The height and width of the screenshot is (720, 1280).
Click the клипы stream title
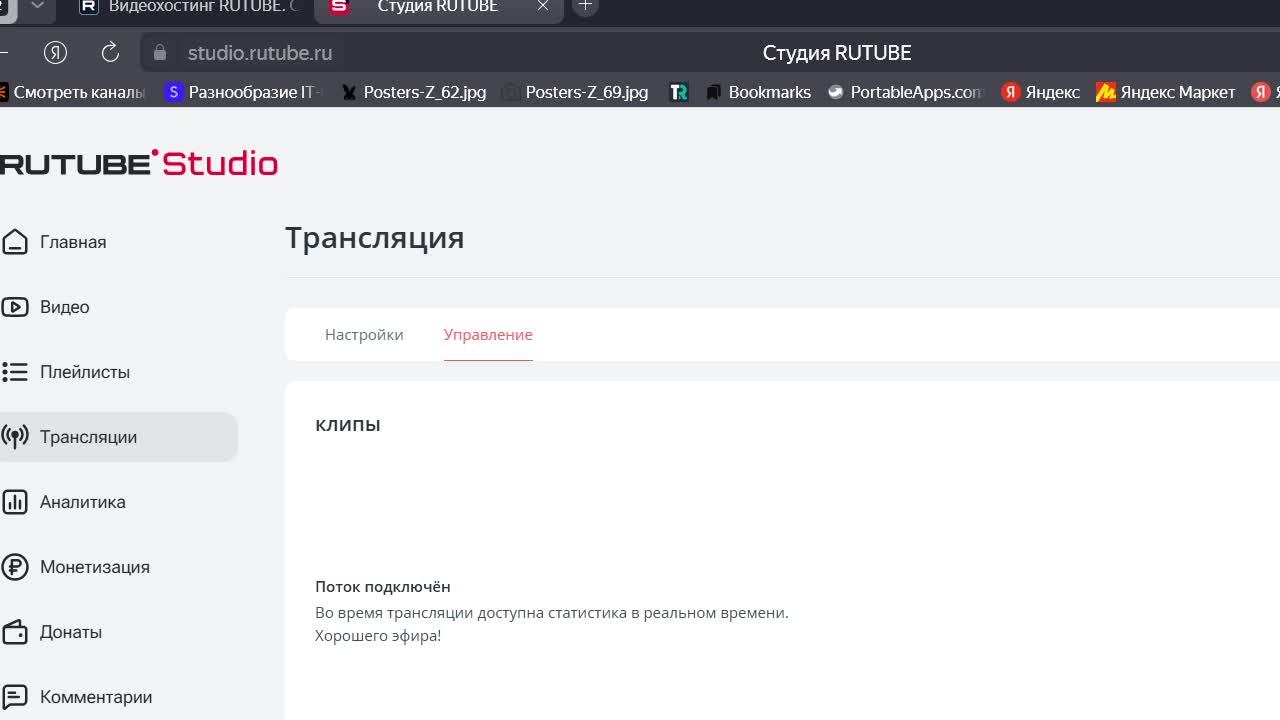click(x=348, y=425)
